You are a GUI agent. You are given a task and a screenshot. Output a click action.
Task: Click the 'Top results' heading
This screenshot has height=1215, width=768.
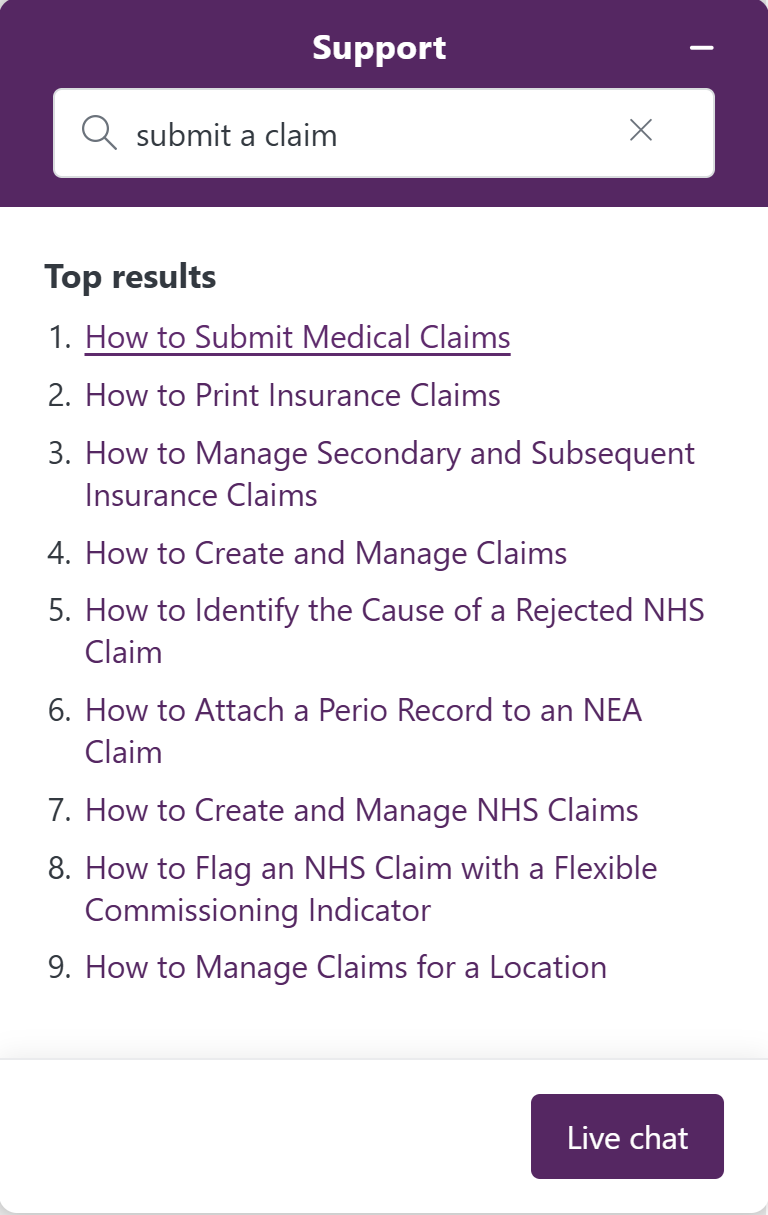(130, 276)
